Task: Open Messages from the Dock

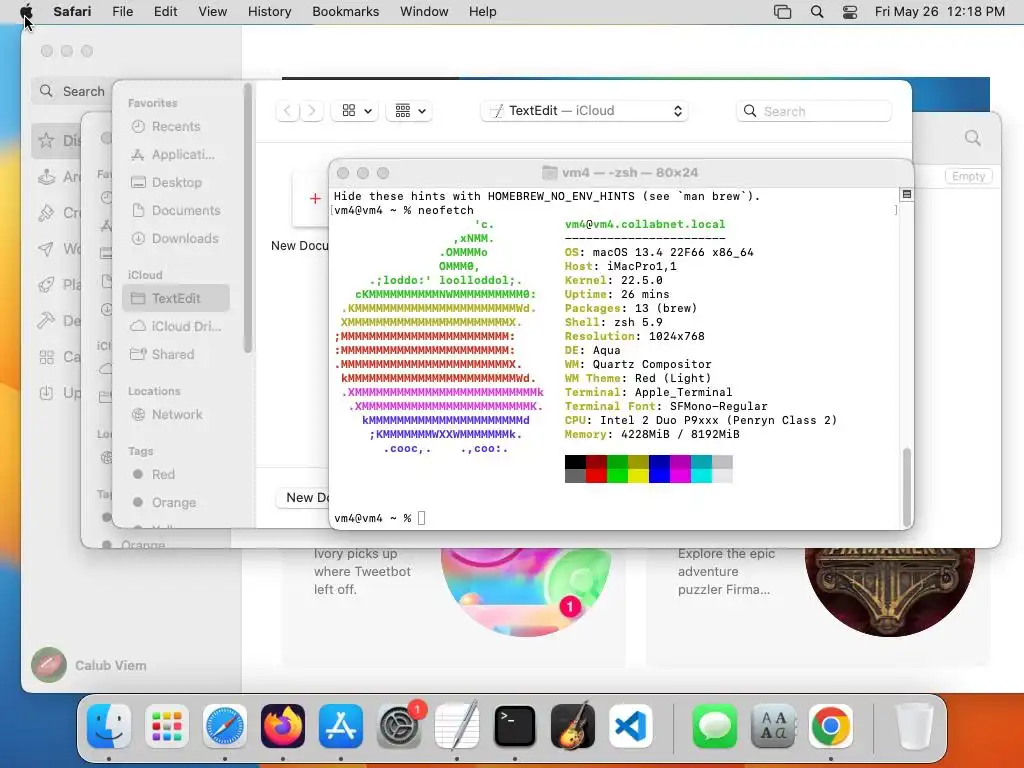Action: click(x=714, y=726)
